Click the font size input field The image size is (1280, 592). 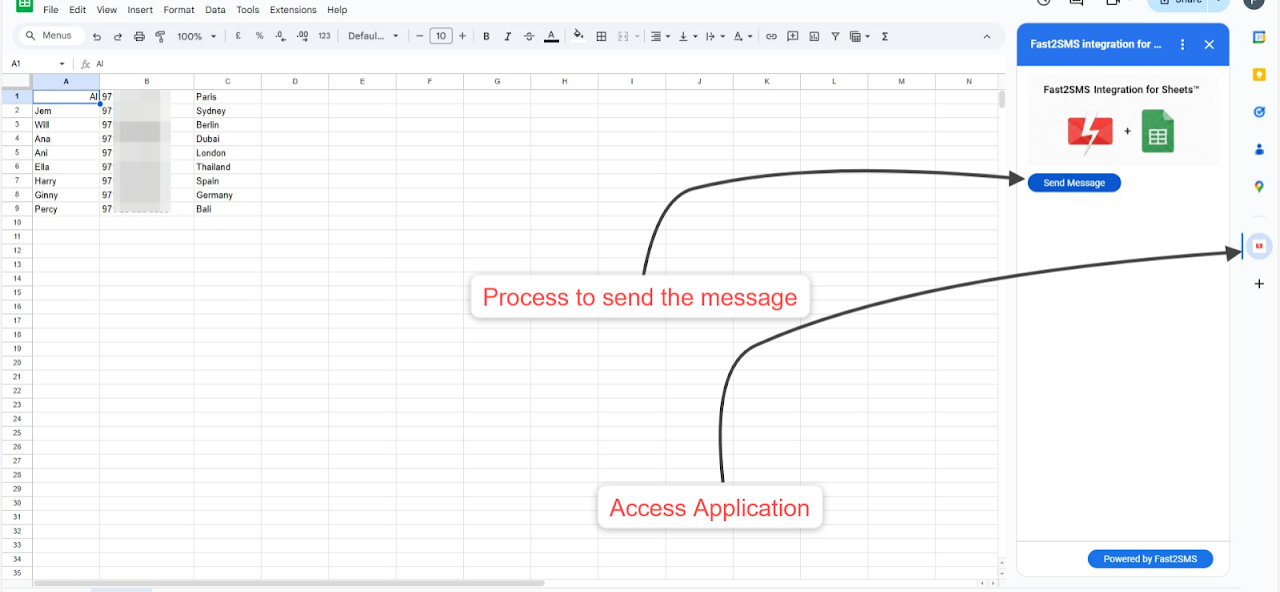point(441,36)
